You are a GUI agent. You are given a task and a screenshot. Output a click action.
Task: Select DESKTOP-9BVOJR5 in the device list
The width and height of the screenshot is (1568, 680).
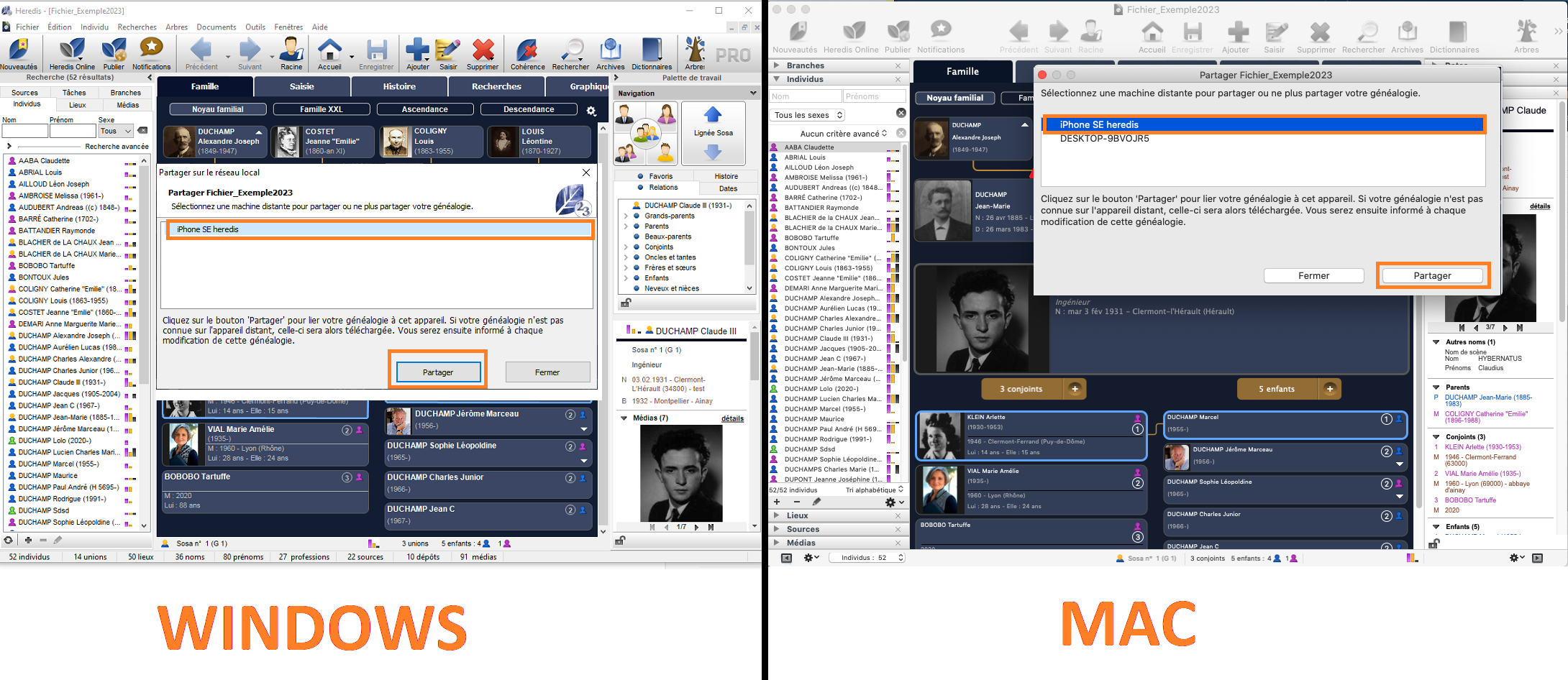click(x=1104, y=139)
